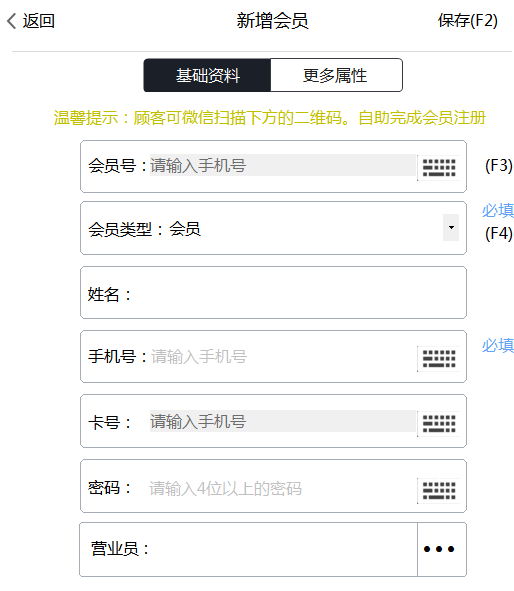Focus the 卡号 card number field
This screenshot has width=514, height=591.
[283, 421]
